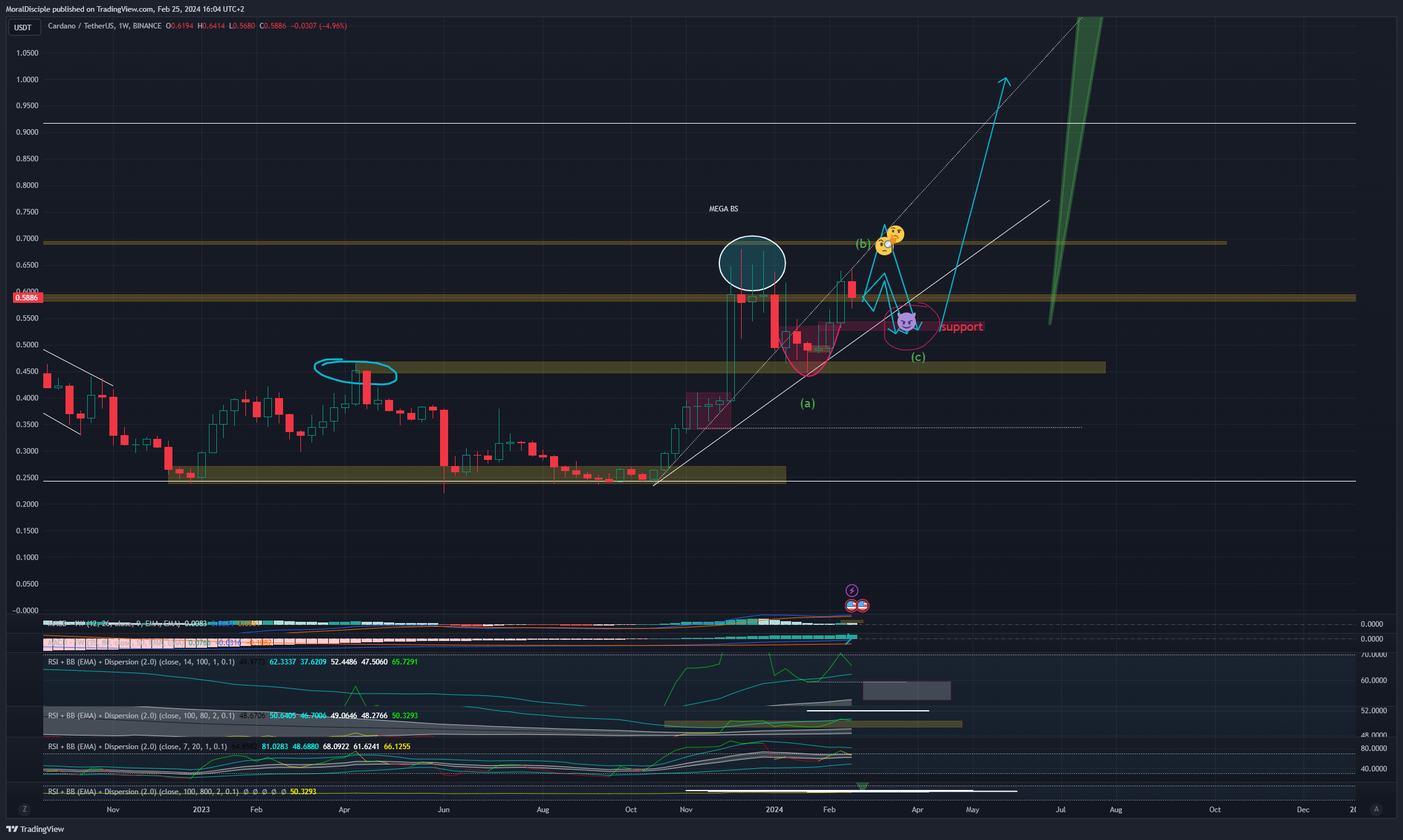This screenshot has width=1403, height=840.
Task: Click the green (c) wave label
Action: click(918, 357)
